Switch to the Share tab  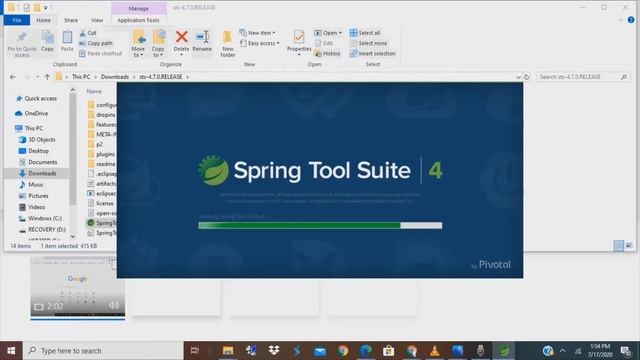[71, 20]
